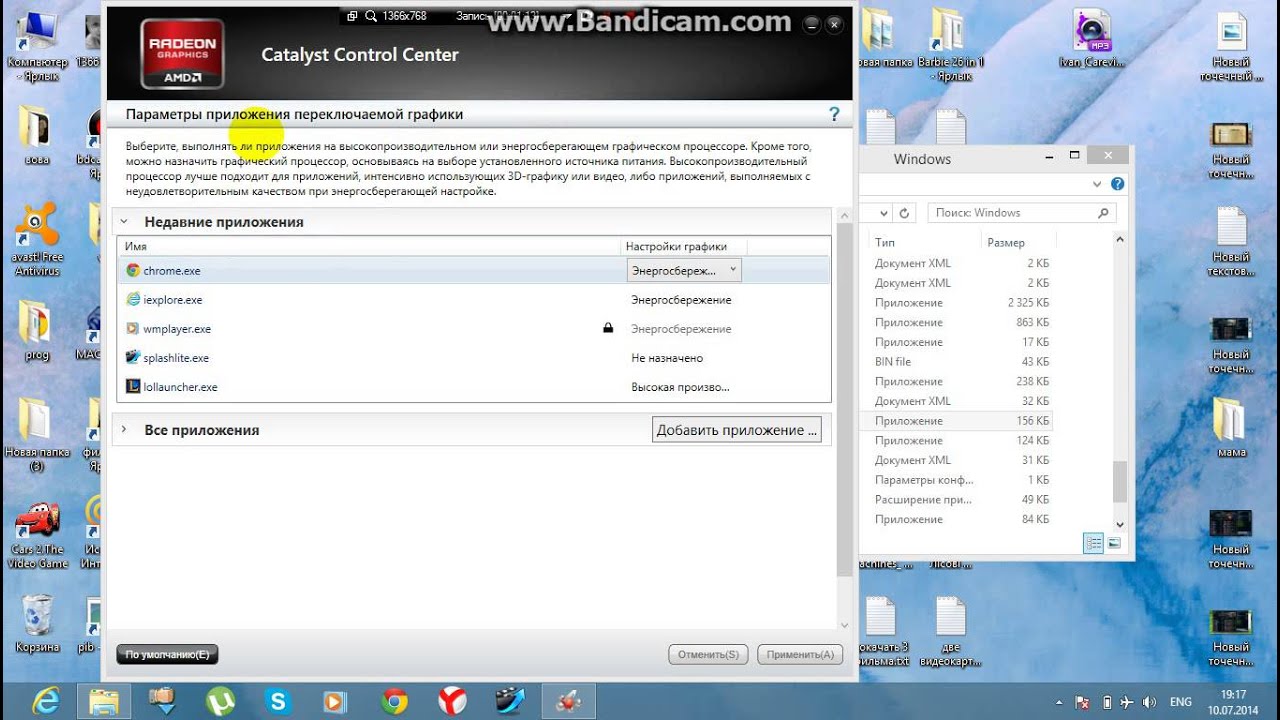Open the clapperboard video app on taskbar
This screenshot has width=1280, height=720.
[x=510, y=701]
